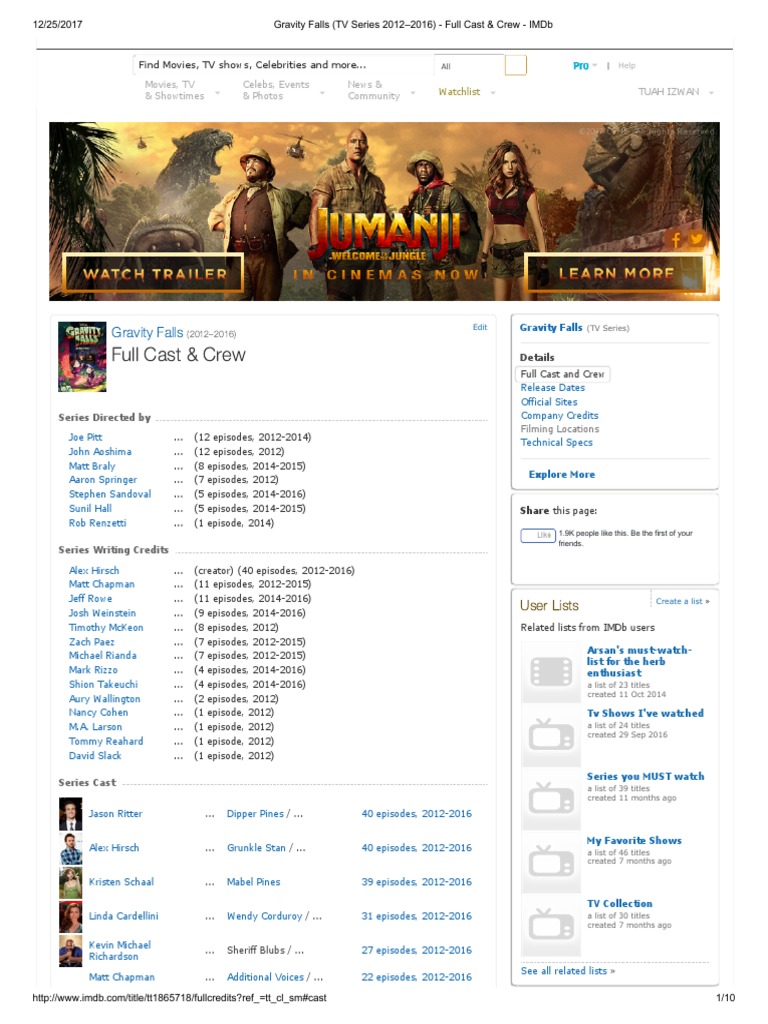Open writer Jeff Rowe's page
The width and height of the screenshot is (768, 1024).
pos(90,599)
